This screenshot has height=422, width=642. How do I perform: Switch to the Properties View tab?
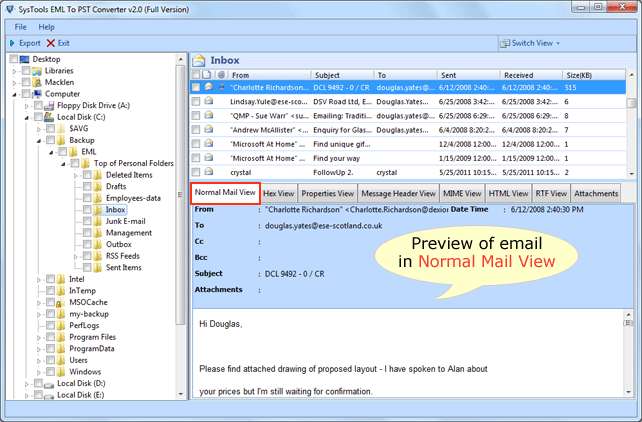328,193
